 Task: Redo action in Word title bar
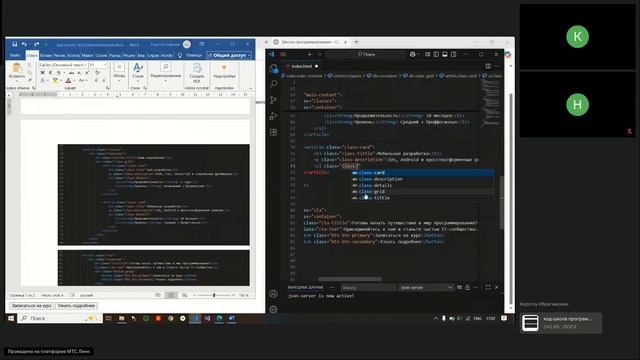(x=37, y=44)
